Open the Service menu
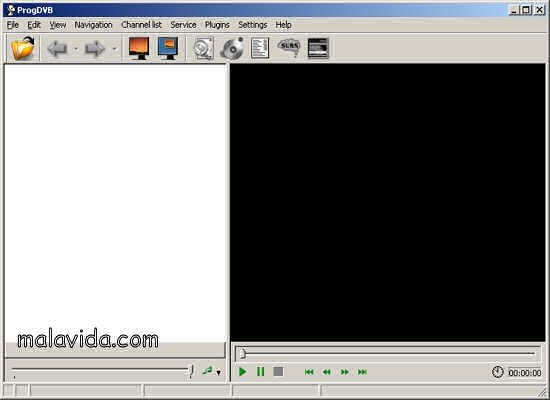The image size is (550, 400). [183, 25]
